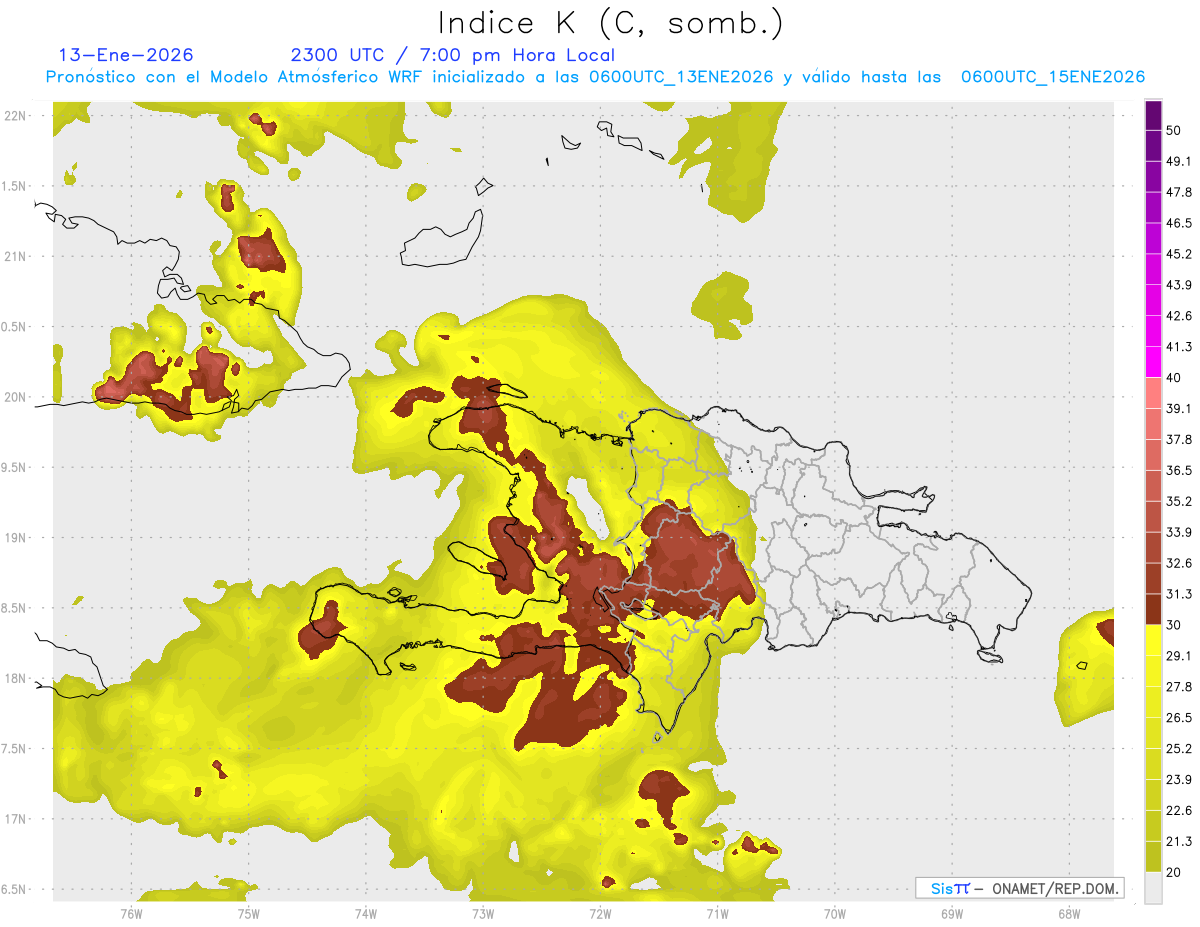The image size is (1200, 927).
Task: Click the "76W" longitude label
Action: [x=131, y=913]
